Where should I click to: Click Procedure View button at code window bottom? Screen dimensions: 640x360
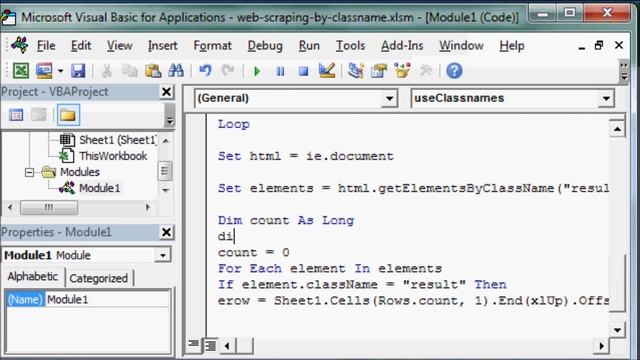(193, 345)
